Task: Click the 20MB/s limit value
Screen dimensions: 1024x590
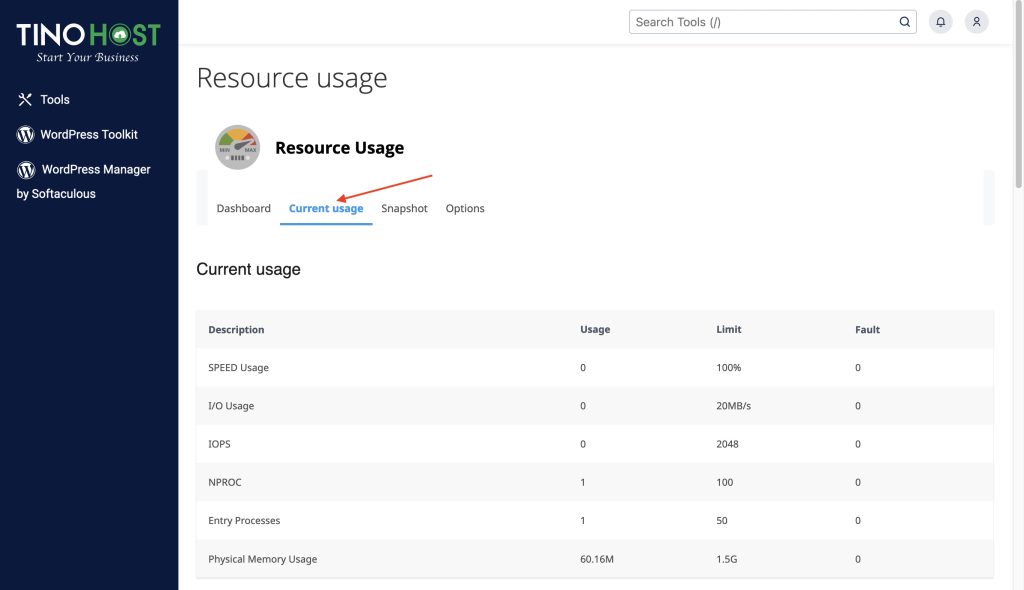Action: point(733,406)
